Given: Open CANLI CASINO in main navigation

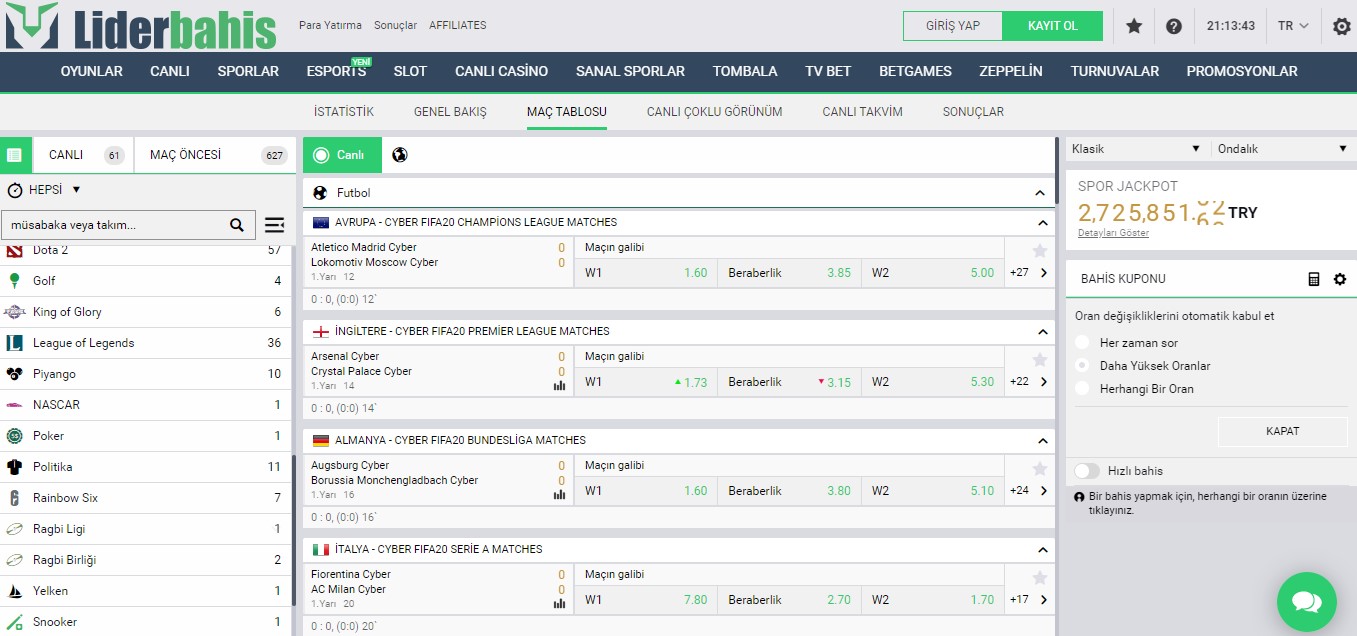Looking at the screenshot, I should pos(501,71).
